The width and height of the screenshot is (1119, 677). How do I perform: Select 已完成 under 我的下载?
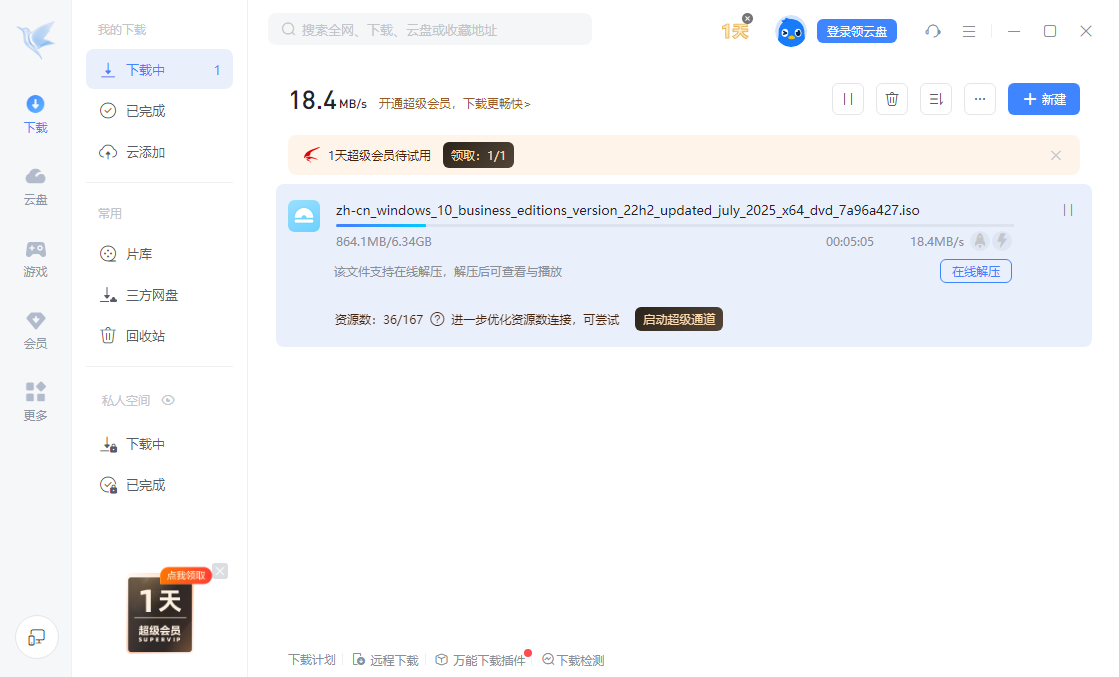click(x=159, y=111)
